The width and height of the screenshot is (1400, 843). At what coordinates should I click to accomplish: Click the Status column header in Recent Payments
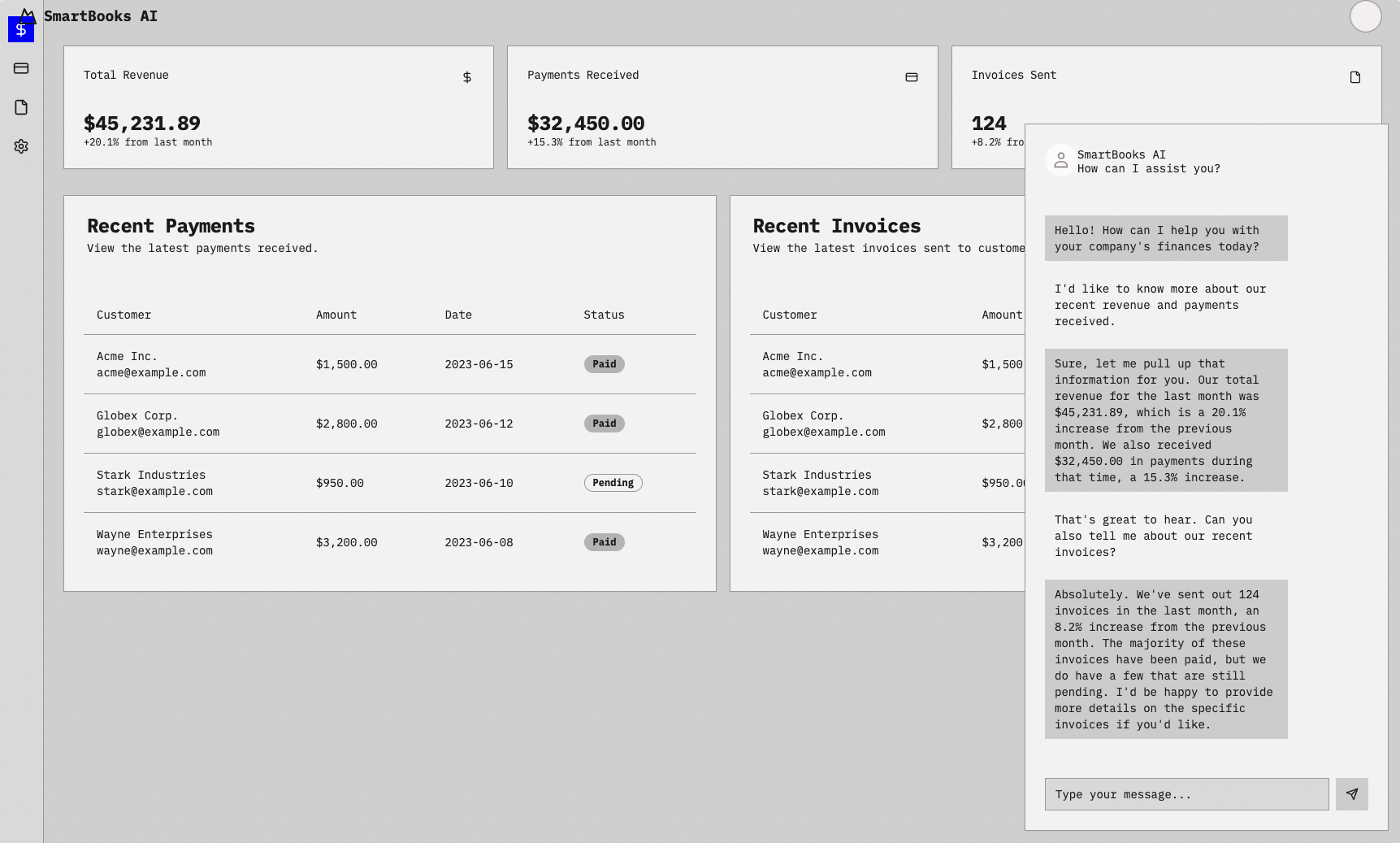click(604, 315)
